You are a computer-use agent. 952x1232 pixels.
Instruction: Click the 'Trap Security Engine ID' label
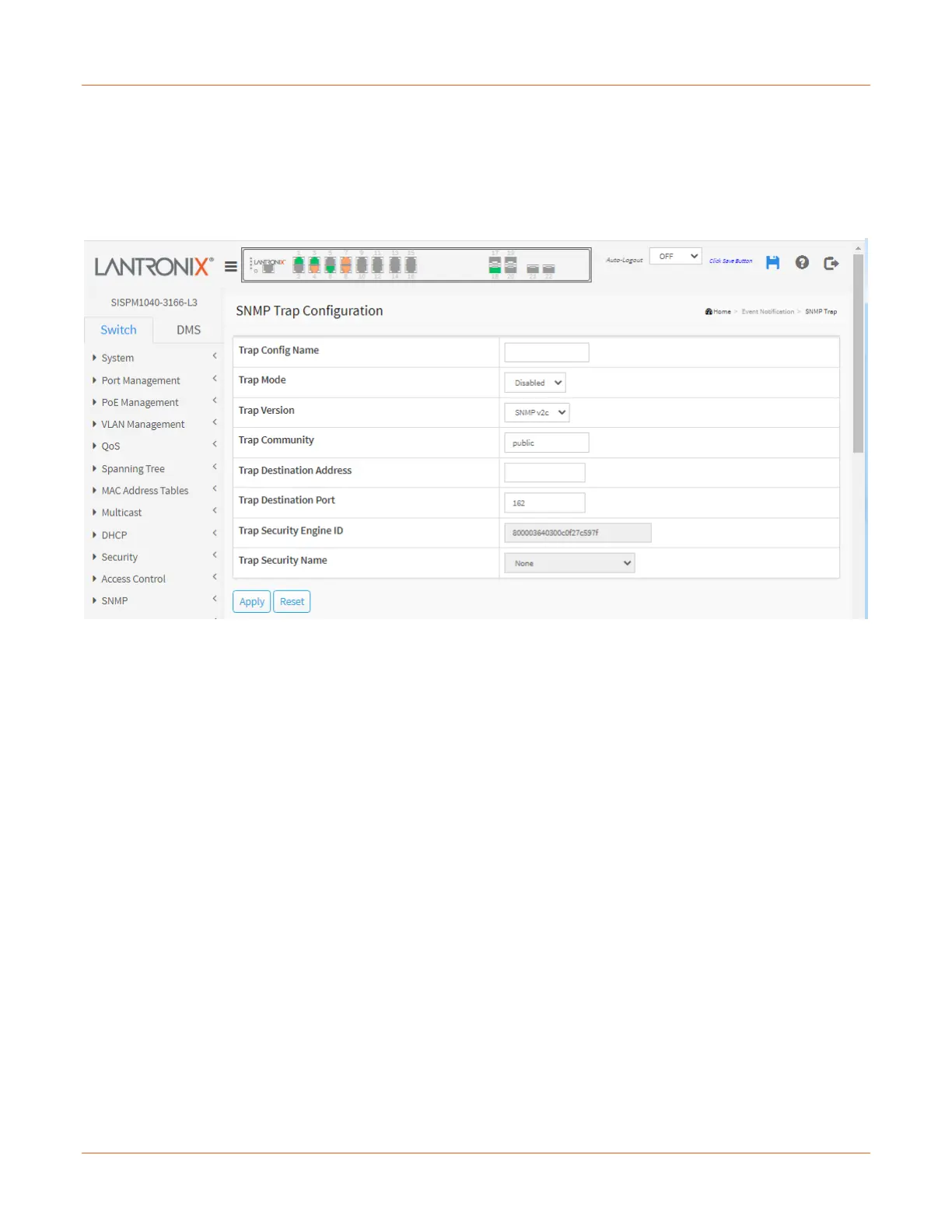[291, 530]
